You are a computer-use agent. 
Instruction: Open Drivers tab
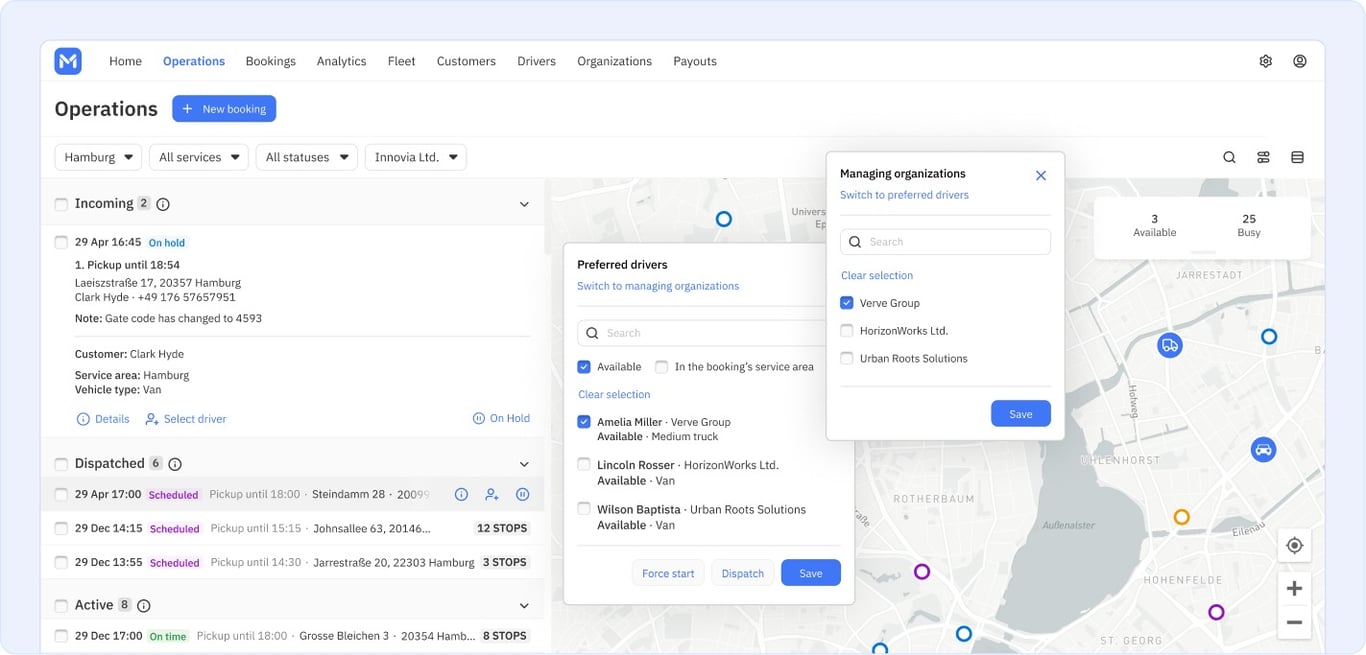[536, 61]
